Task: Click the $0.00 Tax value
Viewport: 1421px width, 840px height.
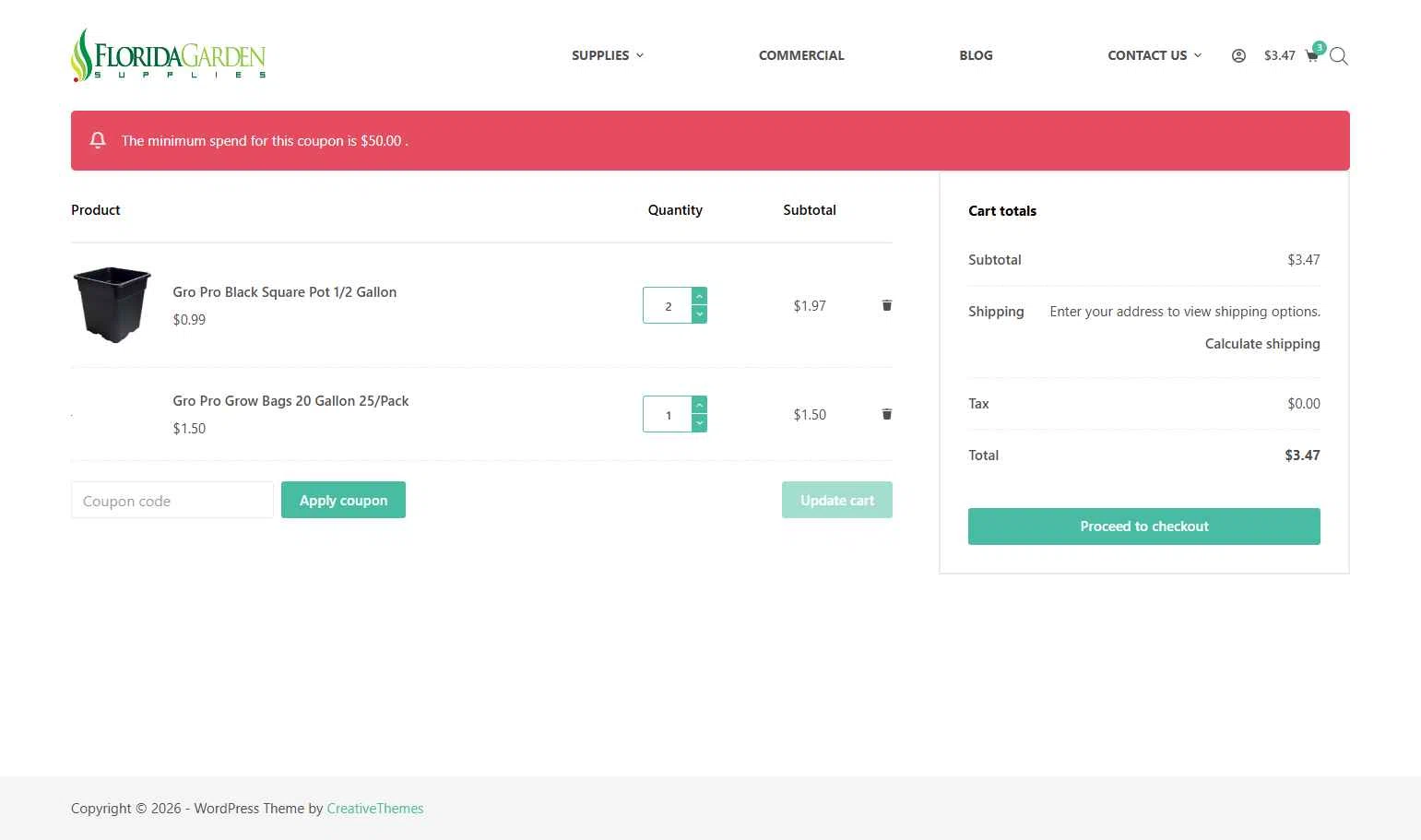Action: click(1304, 404)
